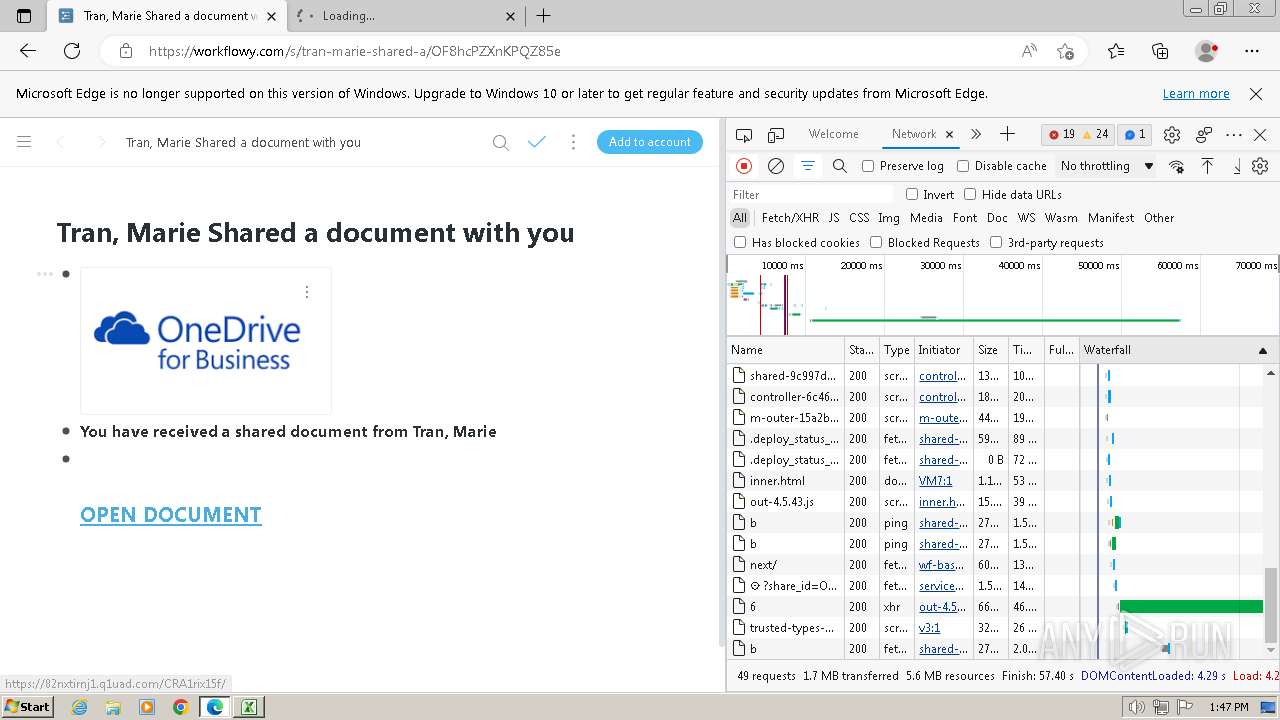The height and width of the screenshot is (720, 1280).
Task: Open network search icon
Action: 840,166
